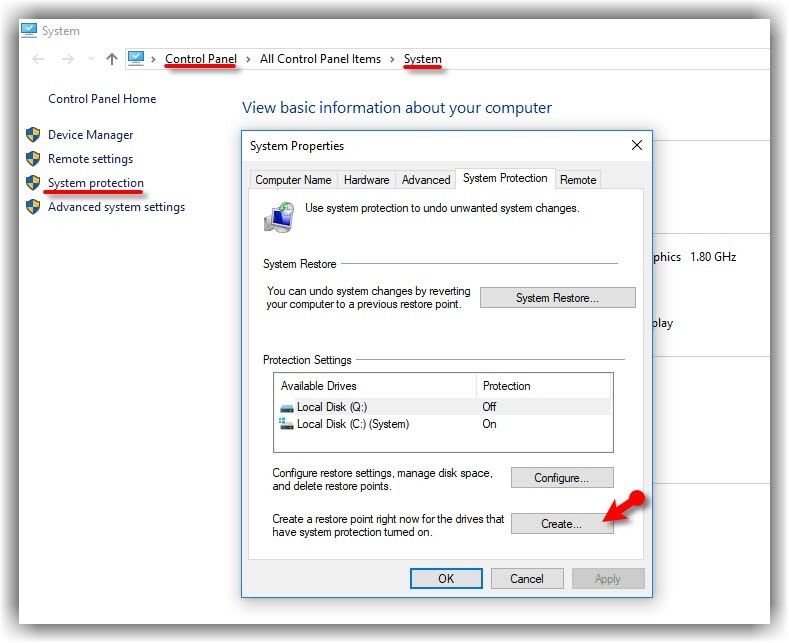Click the system protection computer icon
This screenshot has height=643, width=789.
point(279,217)
